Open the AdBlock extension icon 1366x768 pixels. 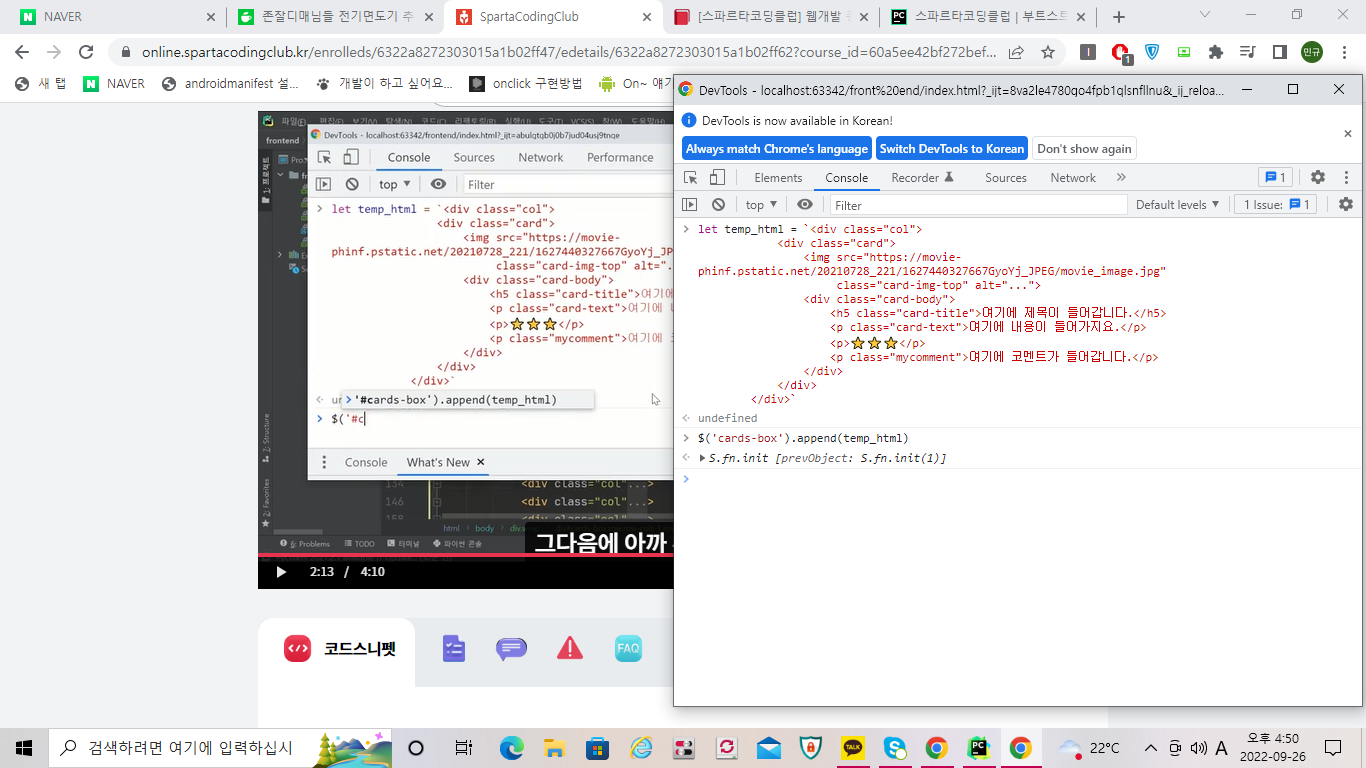point(1121,53)
